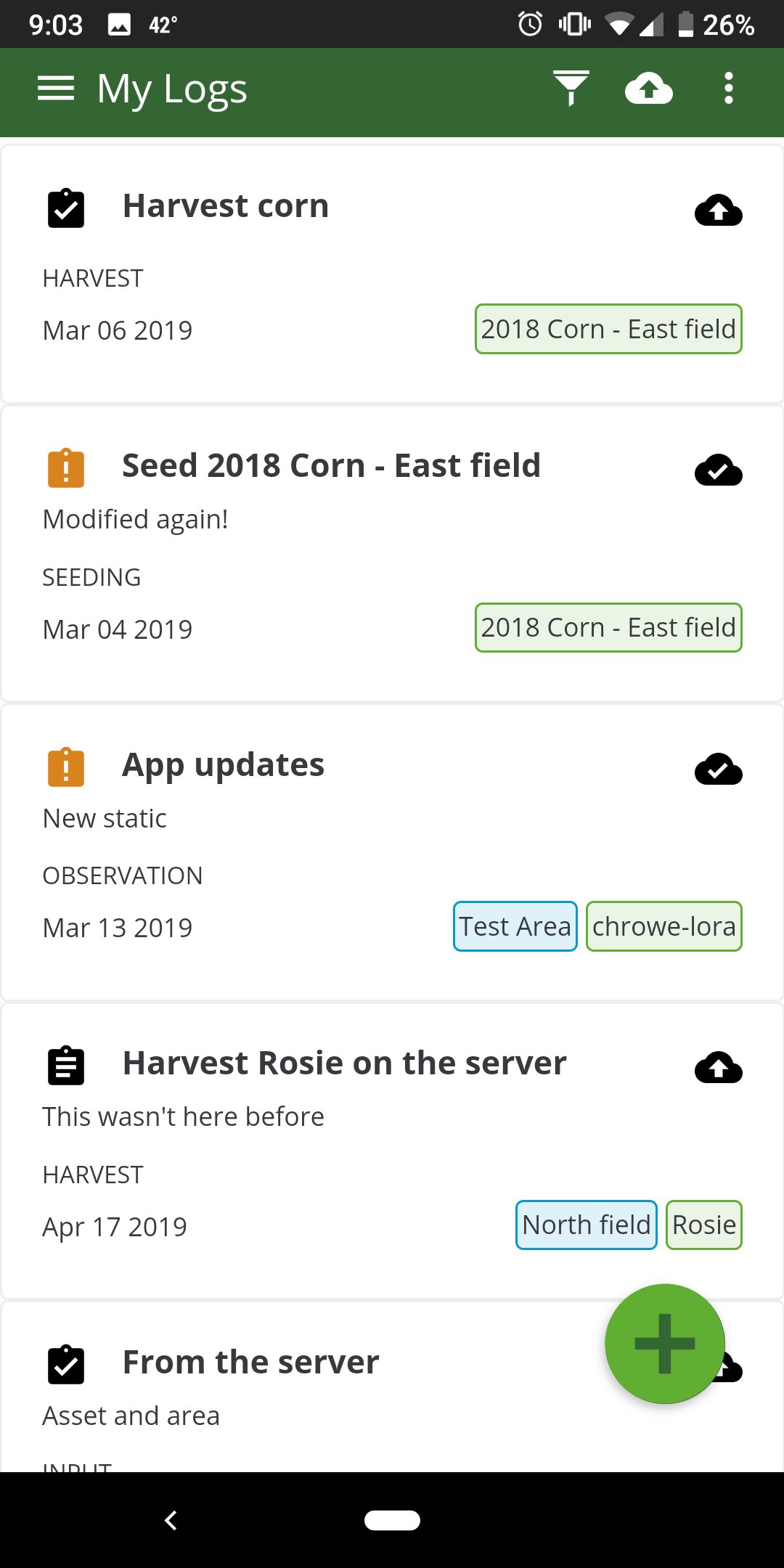This screenshot has height=1568, width=784.
Task: Click the synced cloud icon on Seed 2018 Corn
Action: click(718, 470)
